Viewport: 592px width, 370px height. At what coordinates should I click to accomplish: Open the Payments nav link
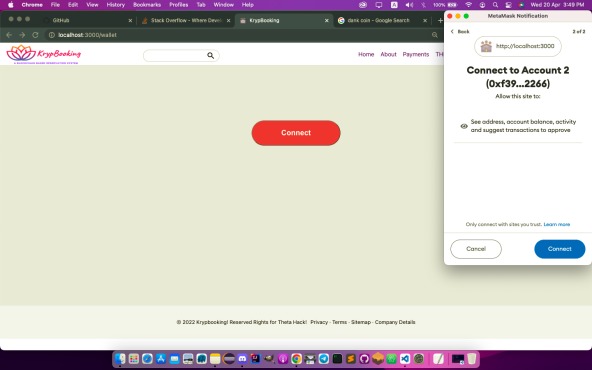click(x=416, y=54)
